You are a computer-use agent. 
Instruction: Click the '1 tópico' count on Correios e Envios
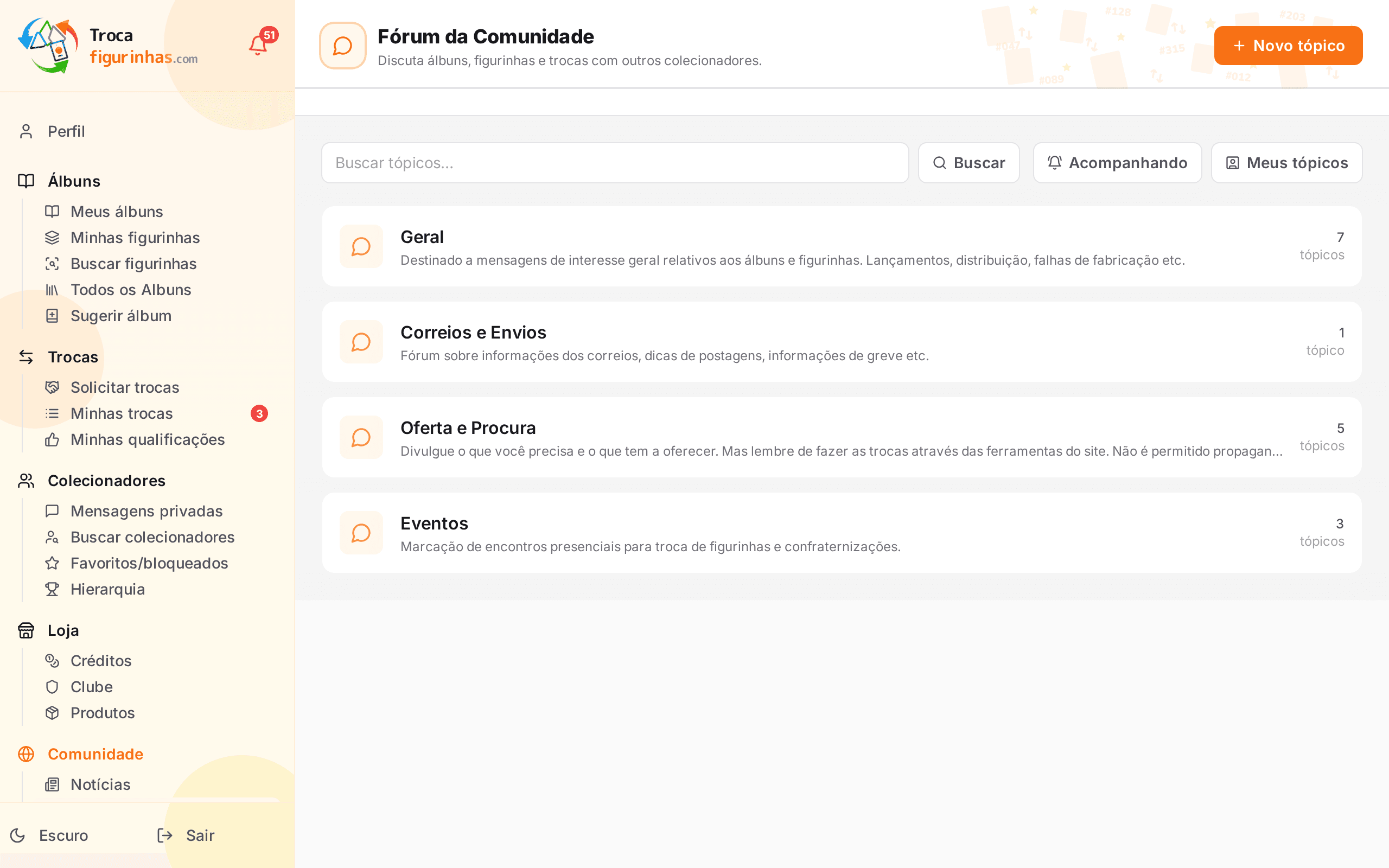[1326, 342]
